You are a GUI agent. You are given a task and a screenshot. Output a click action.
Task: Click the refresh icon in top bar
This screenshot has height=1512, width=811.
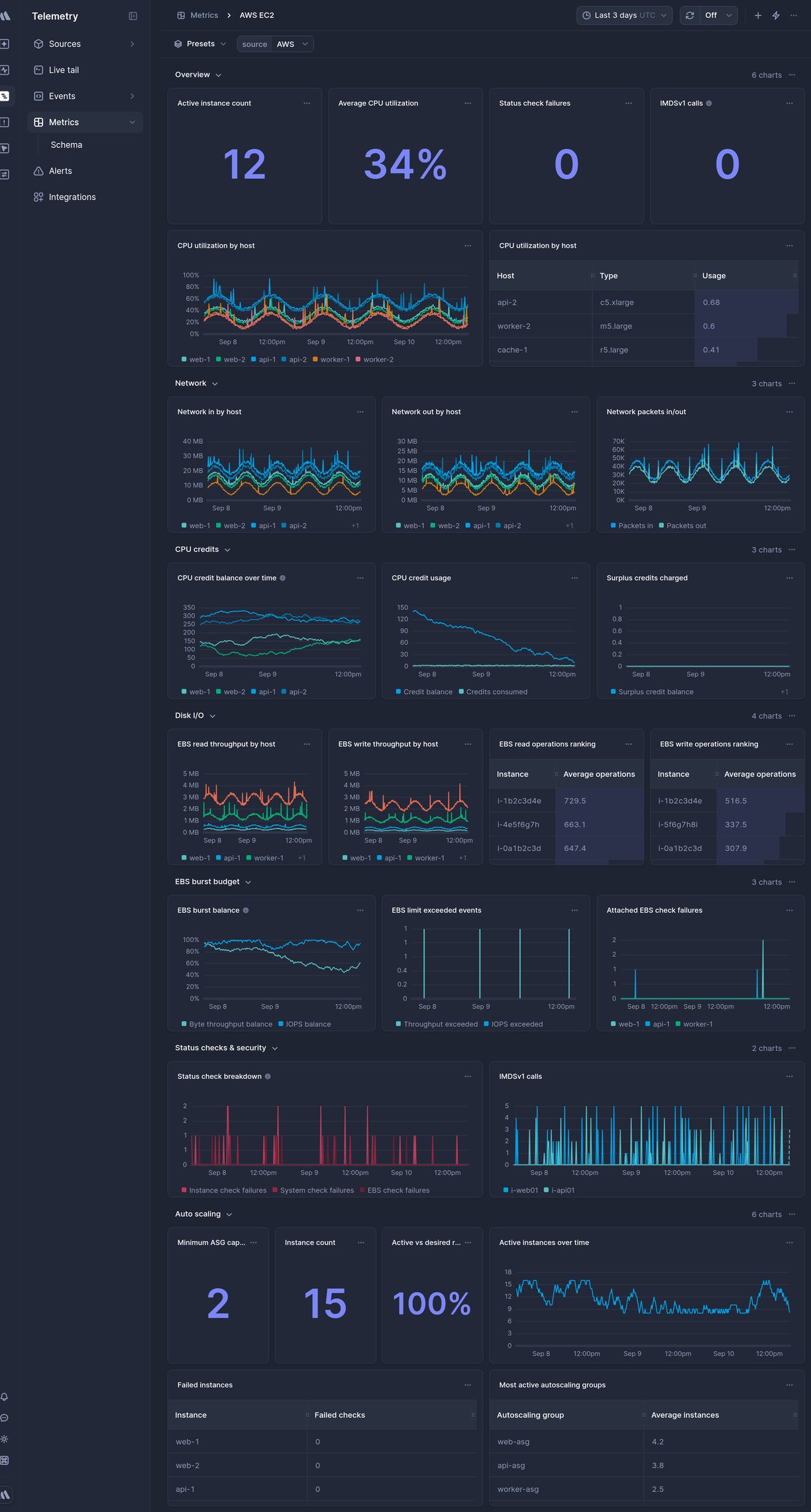tap(690, 15)
